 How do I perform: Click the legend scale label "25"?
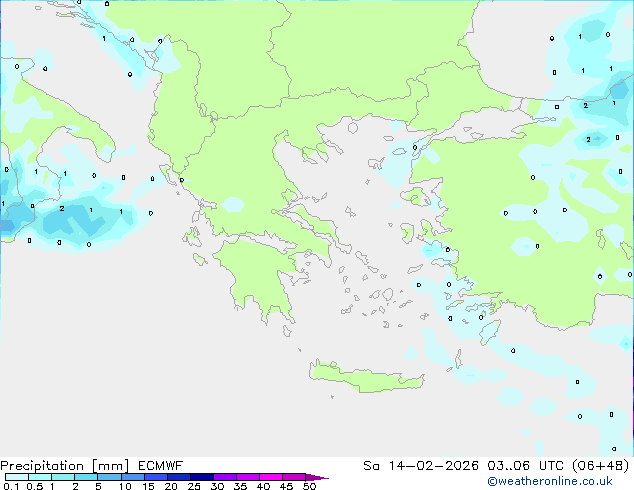click(x=194, y=486)
